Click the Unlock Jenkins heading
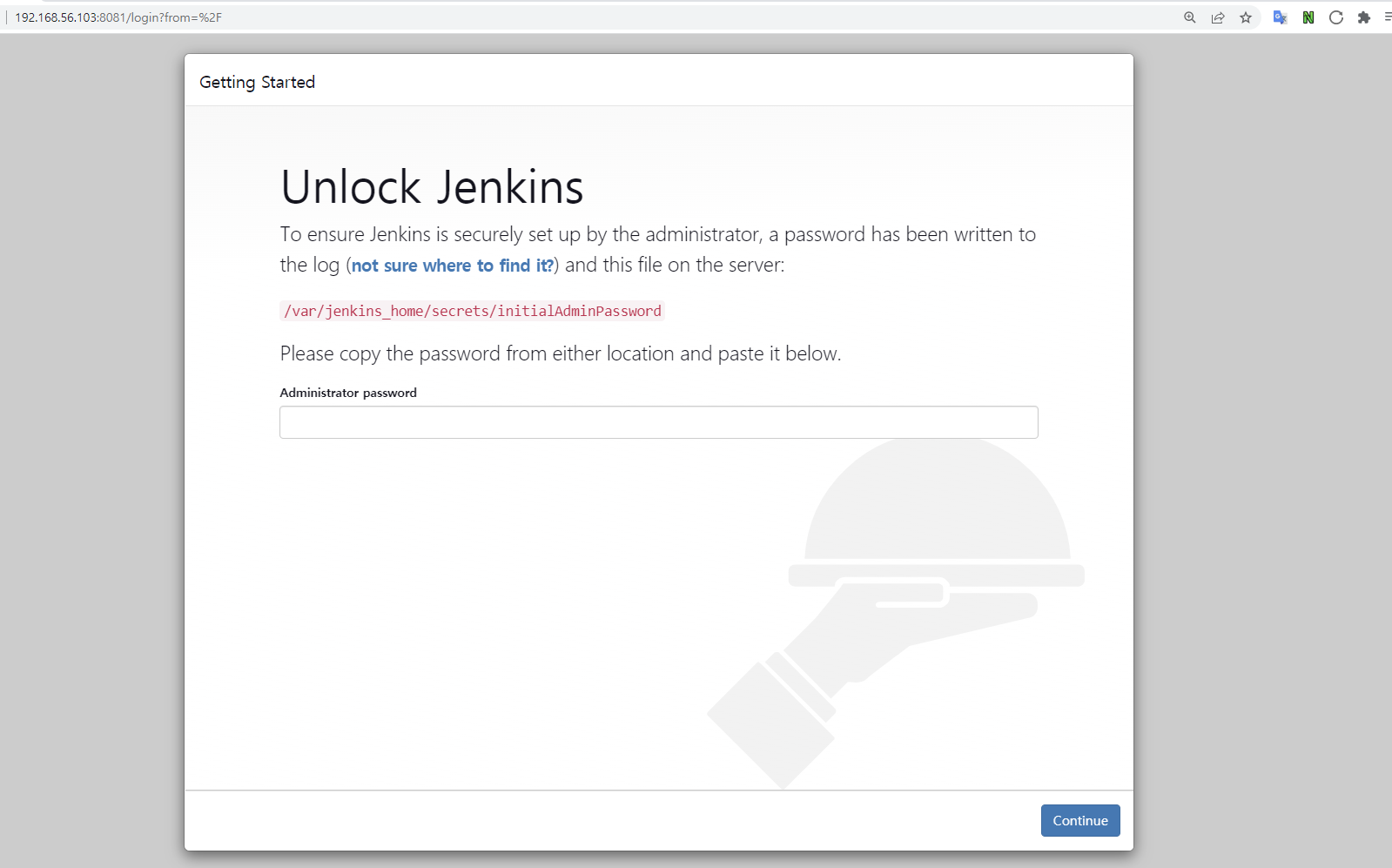1392x868 pixels. pyautogui.click(x=432, y=187)
